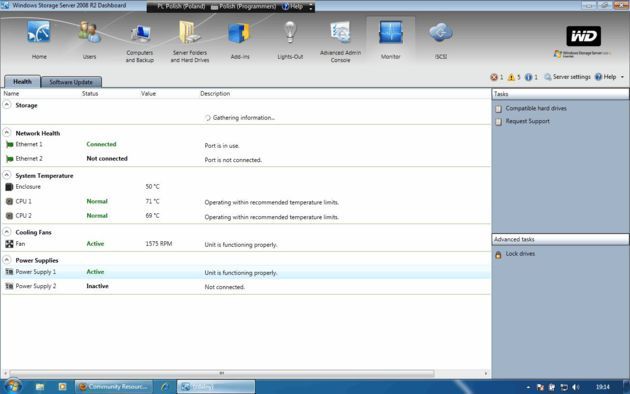Screen dimensions: 630x394
Task: Switch to the Health tab
Action: click(x=22, y=82)
